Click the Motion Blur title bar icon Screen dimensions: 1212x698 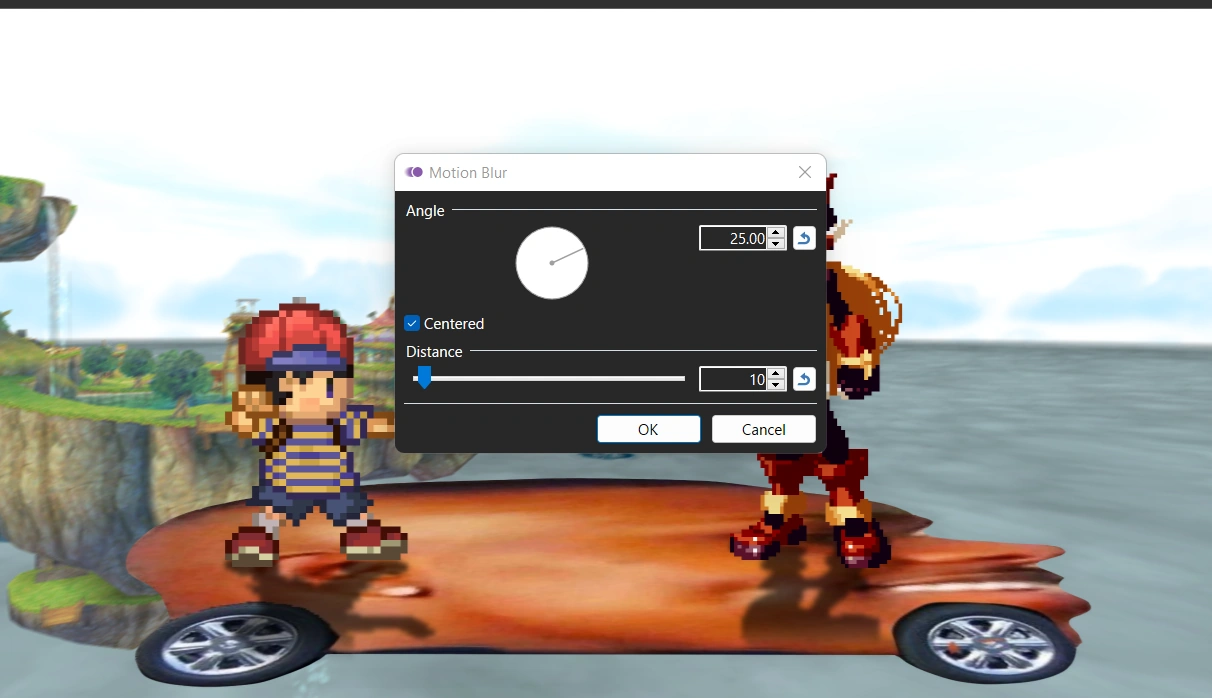tap(414, 172)
